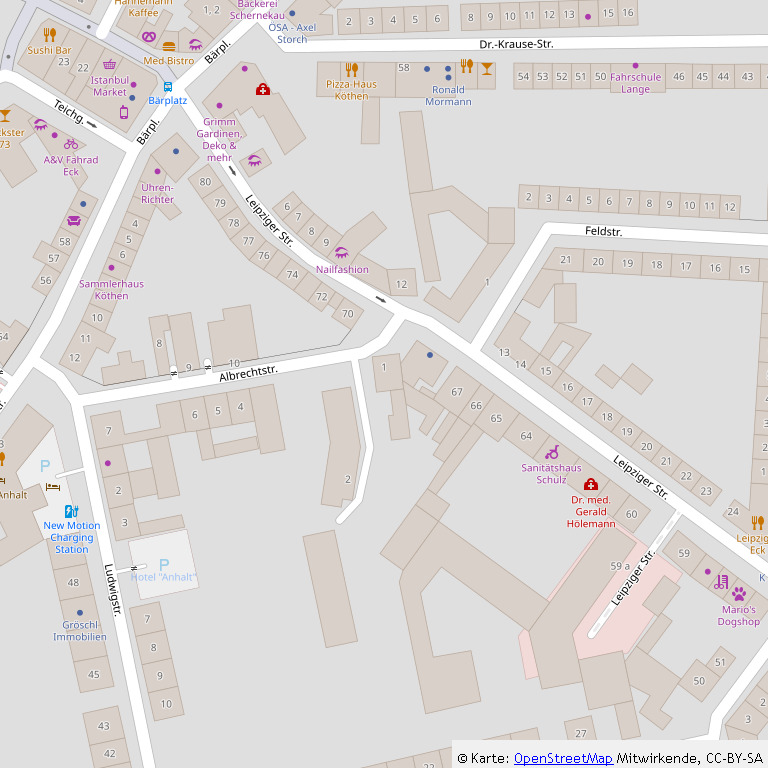Click building number 80 on Leipziger Str.
768x768 pixels.
point(205,182)
